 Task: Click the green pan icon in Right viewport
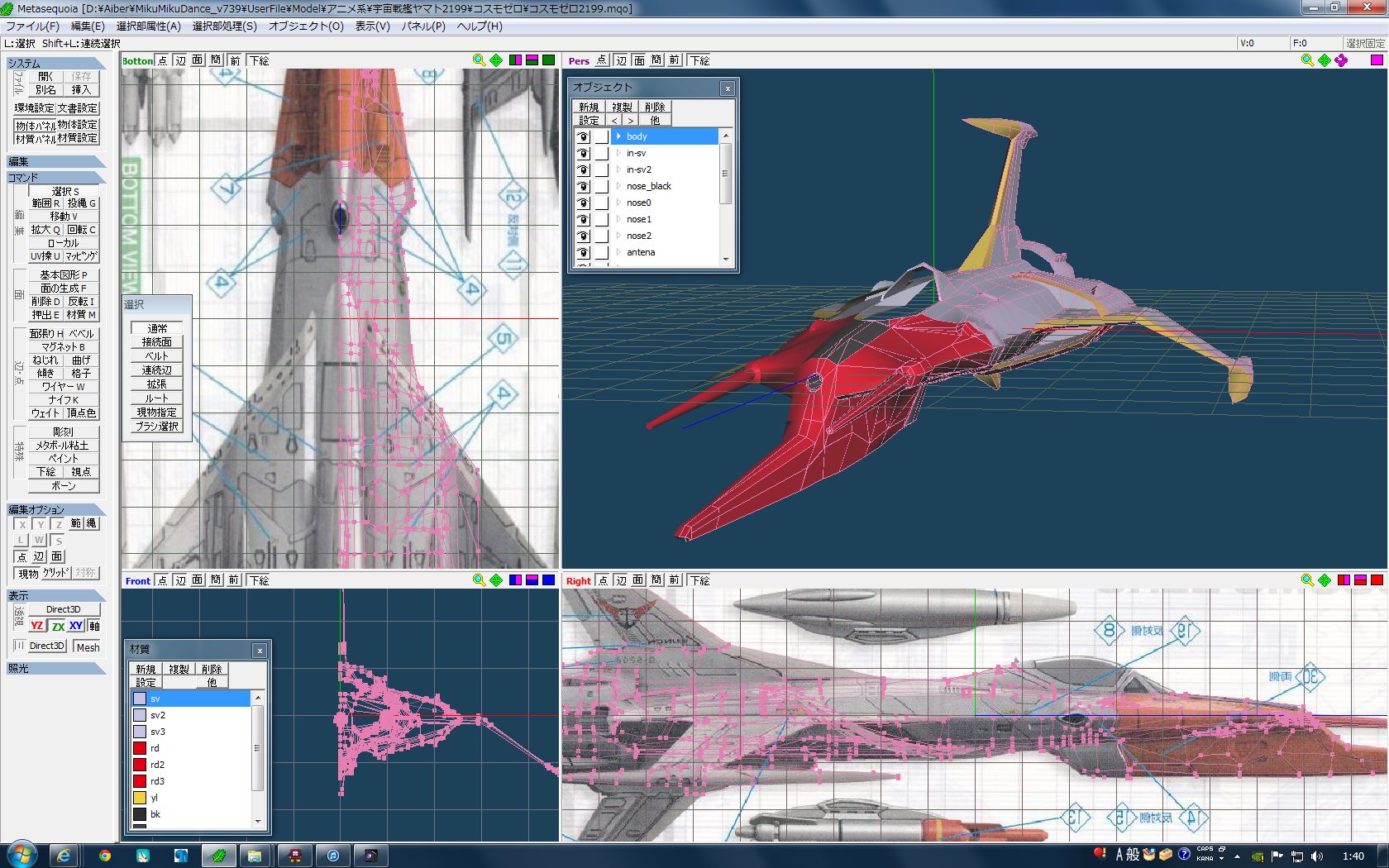point(1325,580)
